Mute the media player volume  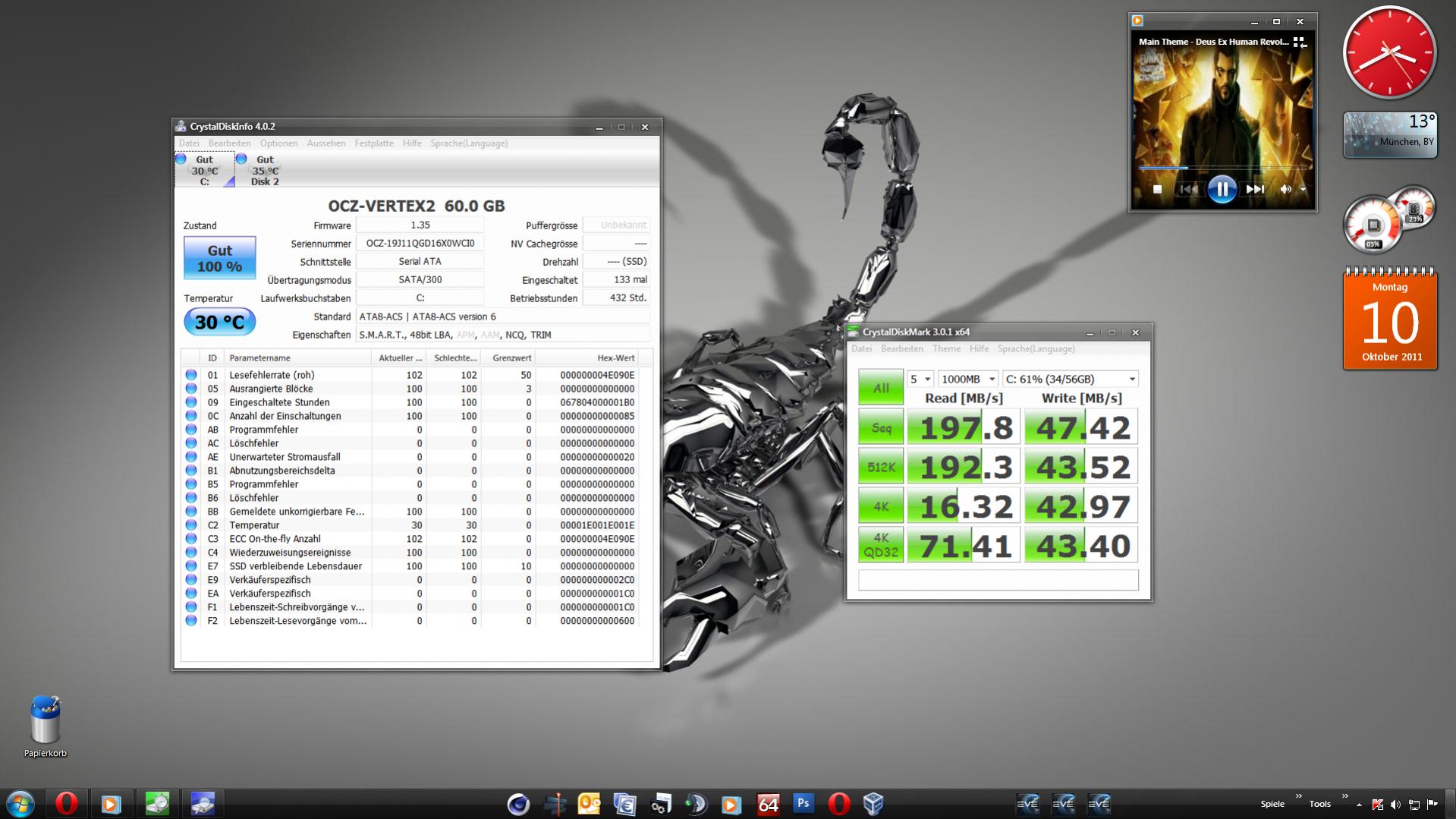pyautogui.click(x=1285, y=189)
